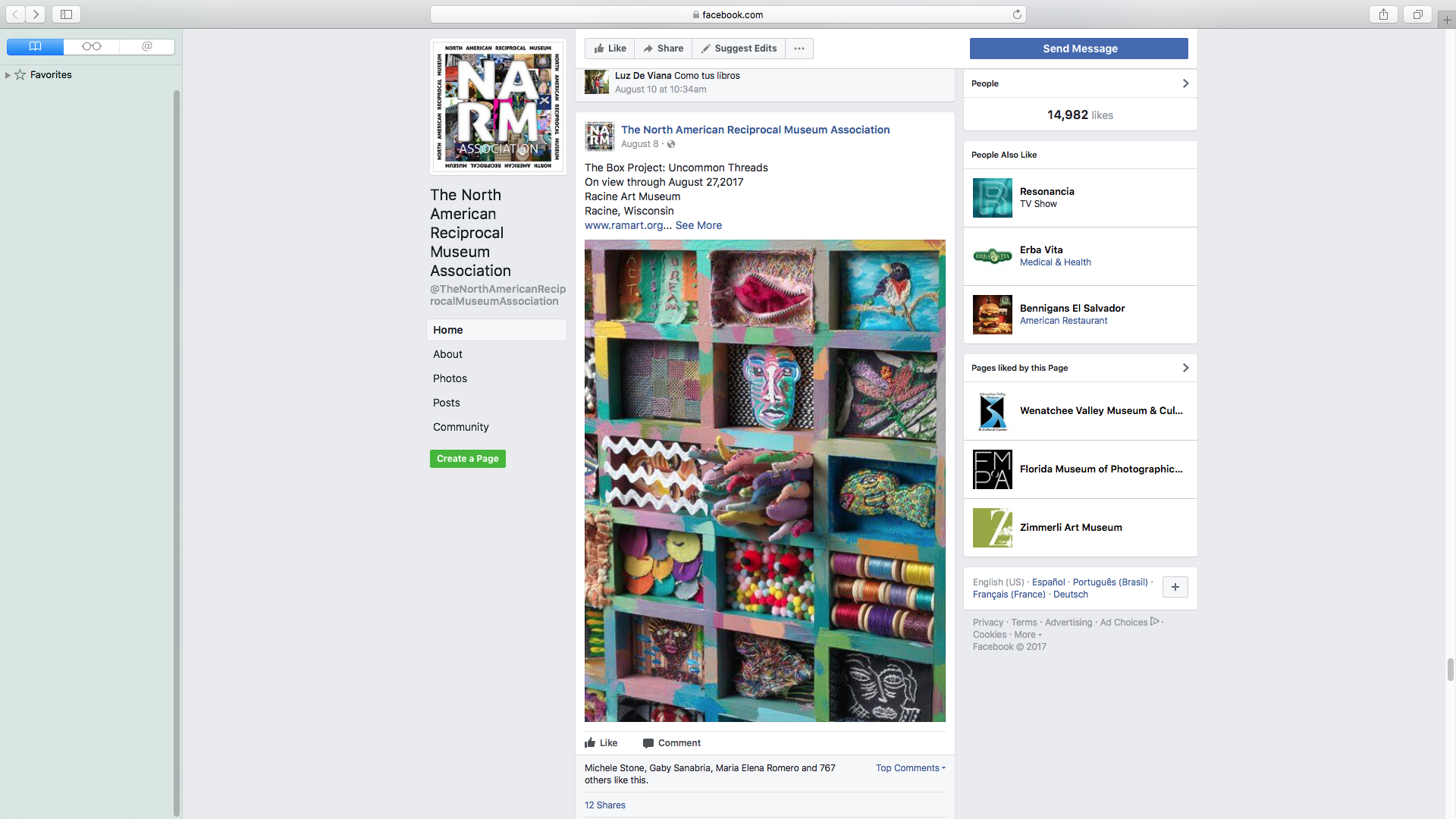Open Zimmerli Art Museum name link
The width and height of the screenshot is (1456, 819).
1071,528
